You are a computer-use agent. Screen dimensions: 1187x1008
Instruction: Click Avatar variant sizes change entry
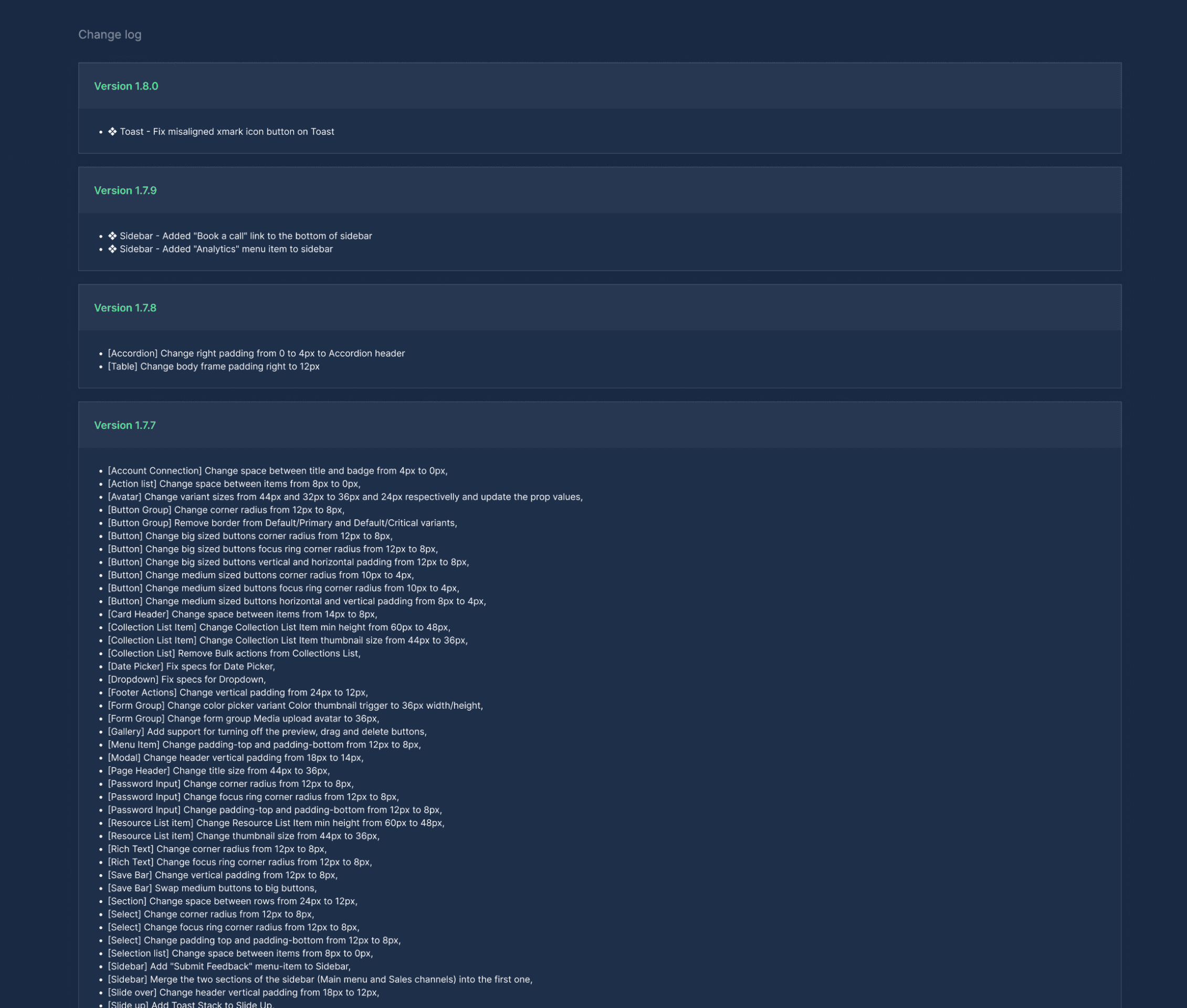[345, 497]
